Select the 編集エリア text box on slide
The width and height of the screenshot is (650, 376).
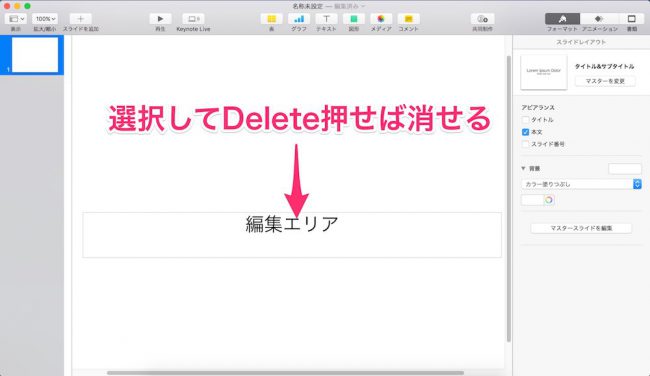point(292,235)
